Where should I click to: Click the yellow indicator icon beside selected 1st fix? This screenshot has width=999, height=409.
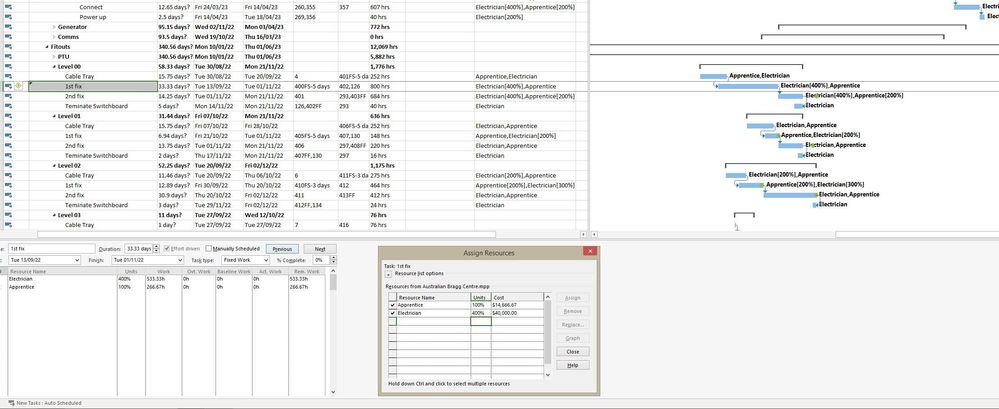pyautogui.click(x=19, y=86)
